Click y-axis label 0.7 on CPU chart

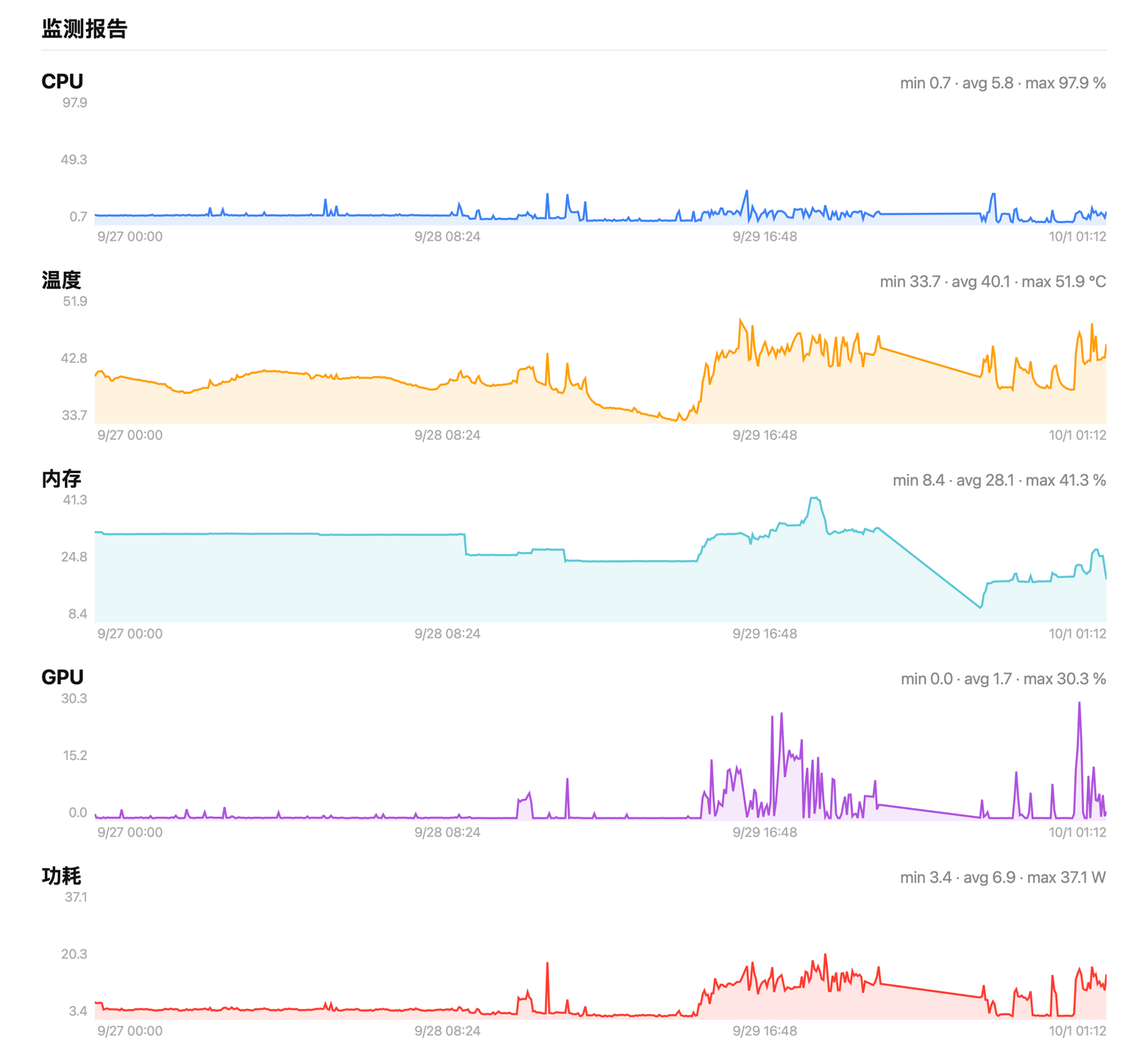tap(79, 217)
